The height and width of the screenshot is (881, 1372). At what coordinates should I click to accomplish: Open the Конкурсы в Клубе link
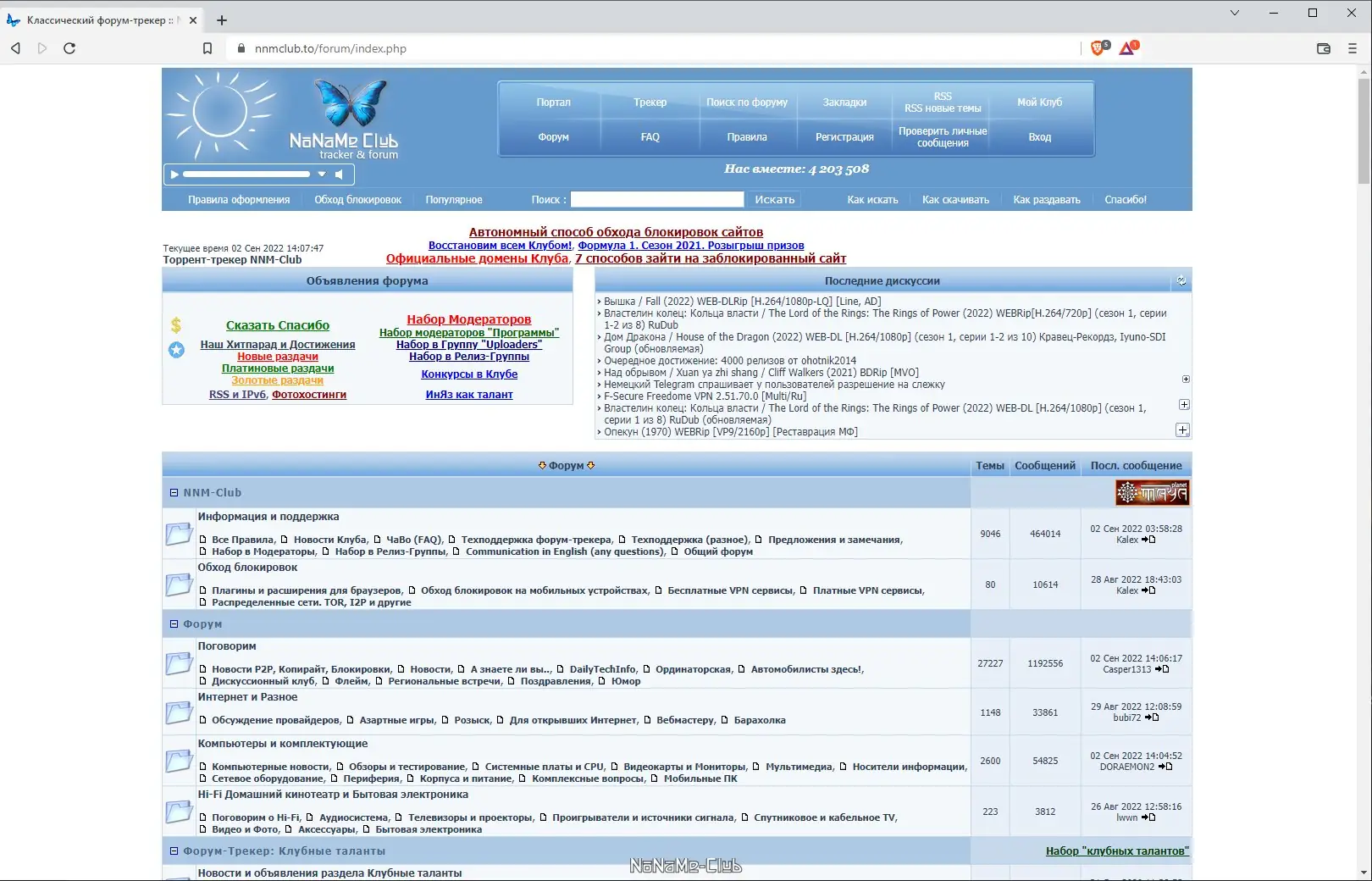[469, 374]
